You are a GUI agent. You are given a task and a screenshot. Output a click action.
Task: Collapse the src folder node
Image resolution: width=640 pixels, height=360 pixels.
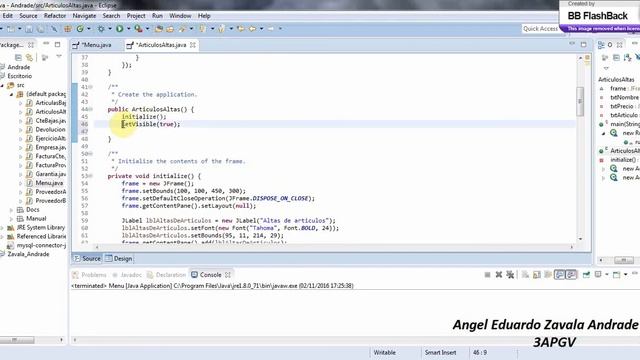pos(2,85)
